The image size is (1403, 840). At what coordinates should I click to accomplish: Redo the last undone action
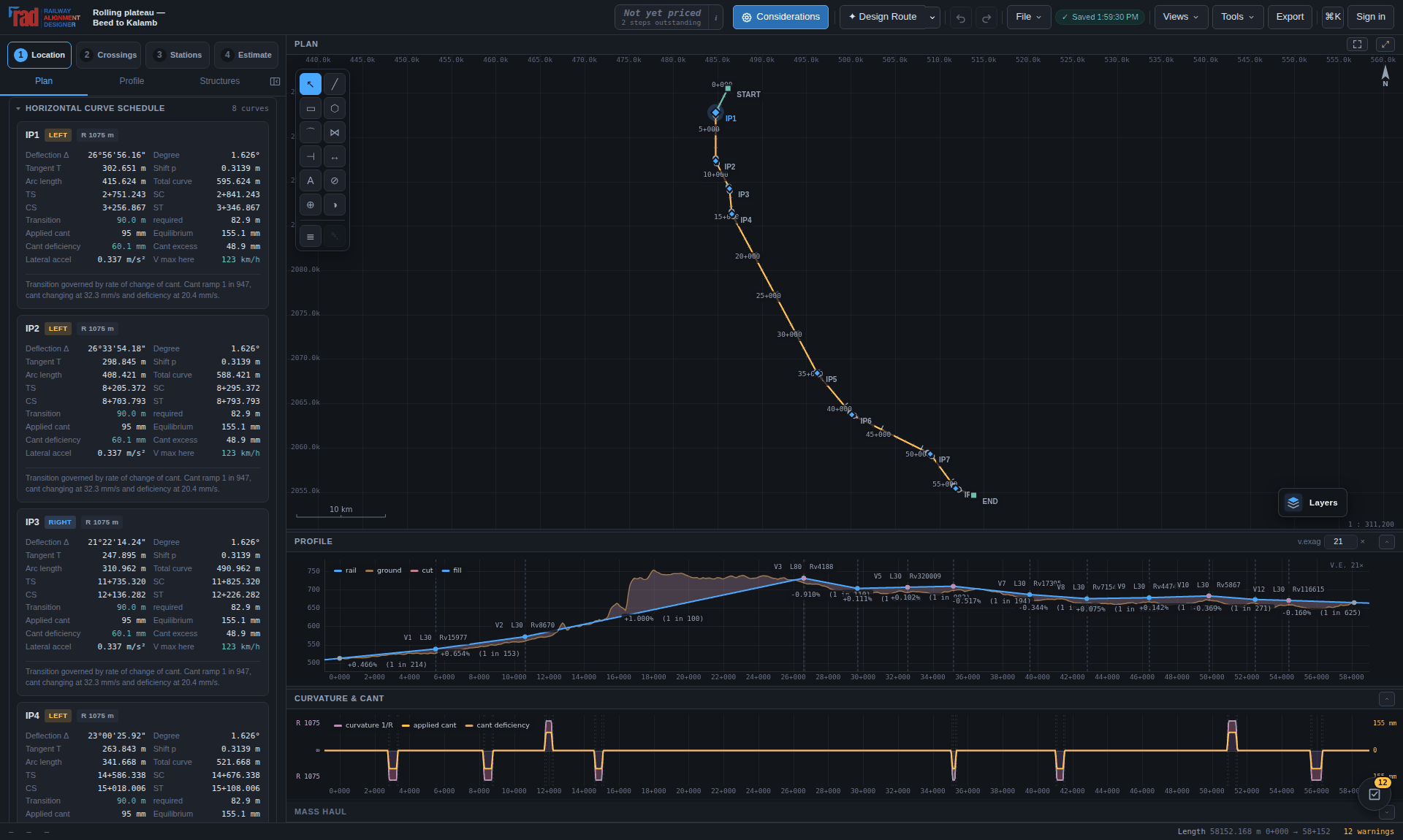(x=986, y=18)
